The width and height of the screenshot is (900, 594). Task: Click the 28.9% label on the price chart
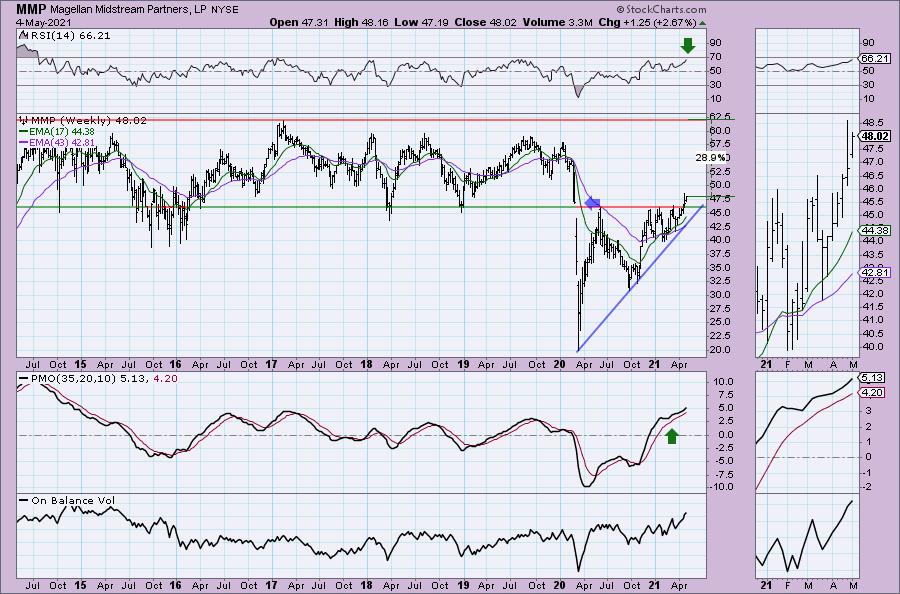click(712, 157)
